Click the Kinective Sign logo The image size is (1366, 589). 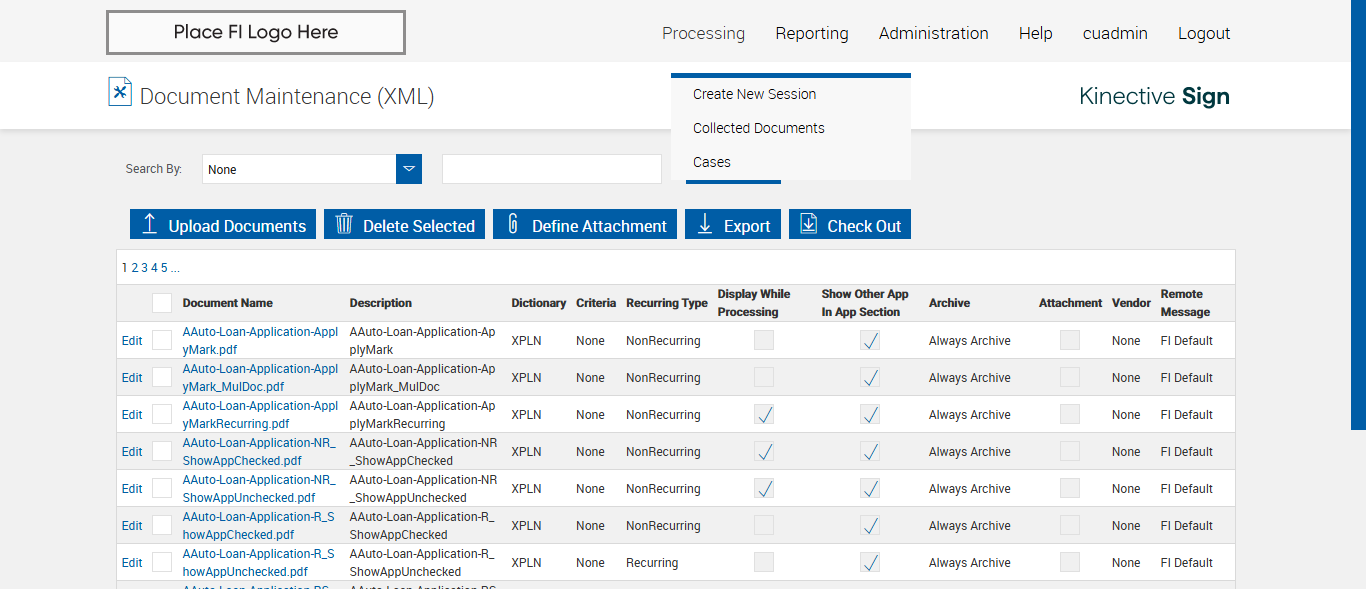click(1154, 96)
